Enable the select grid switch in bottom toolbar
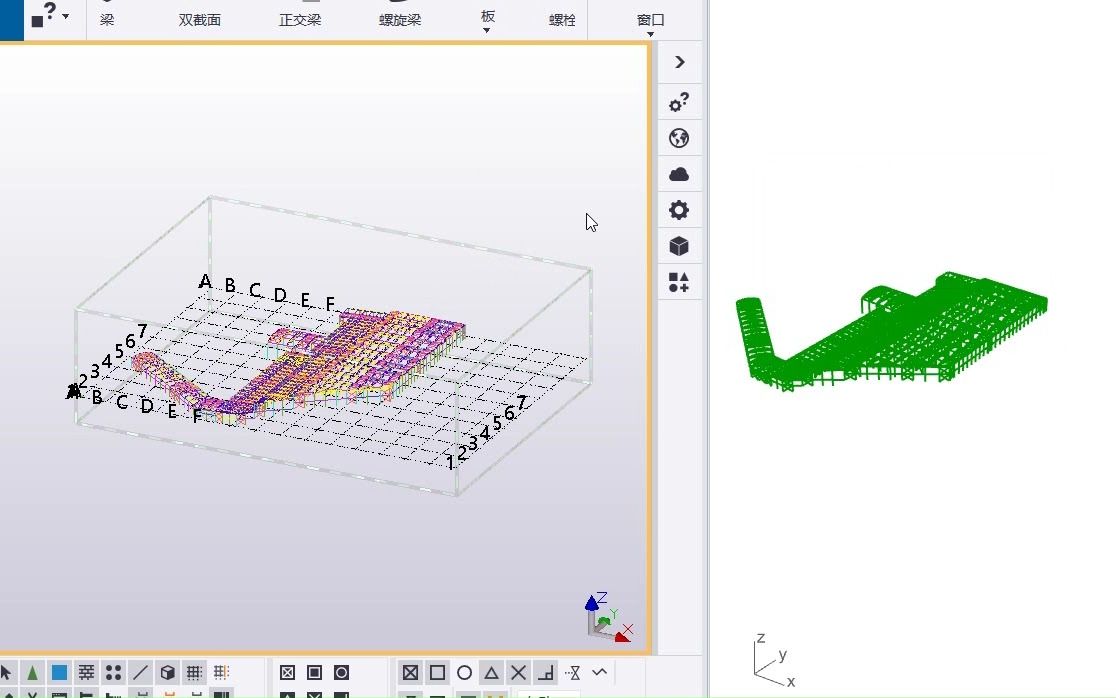 [x=193, y=673]
